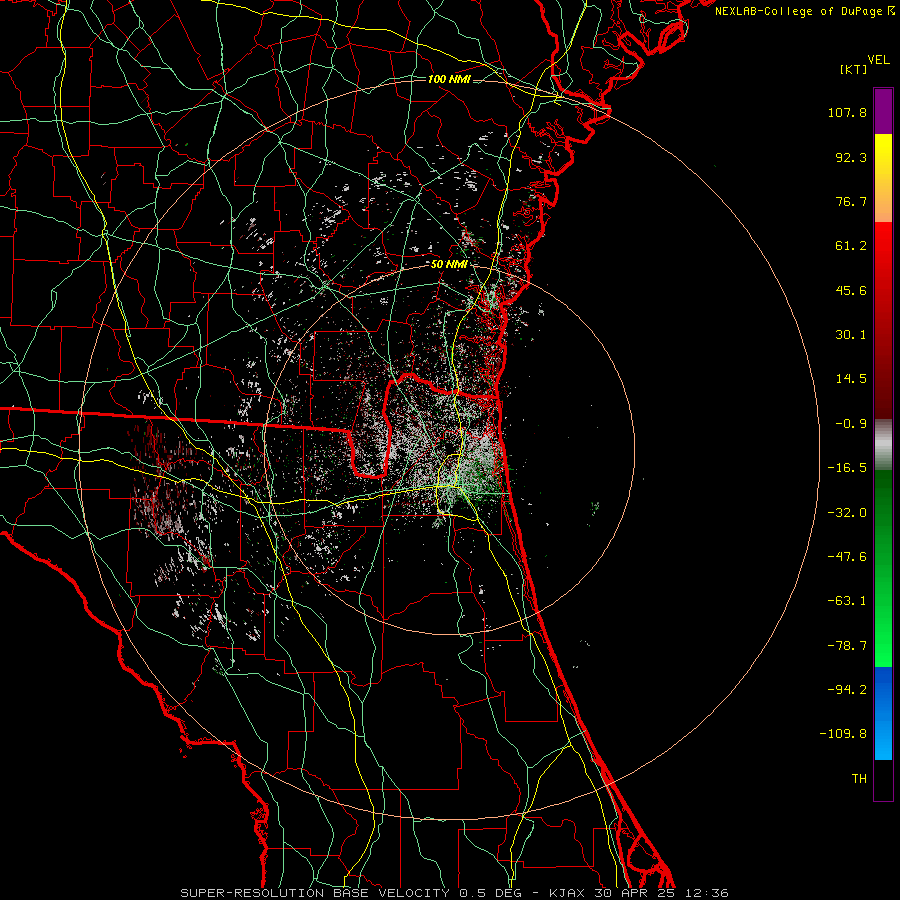Click the 45.6 velocity scale value

851,290
